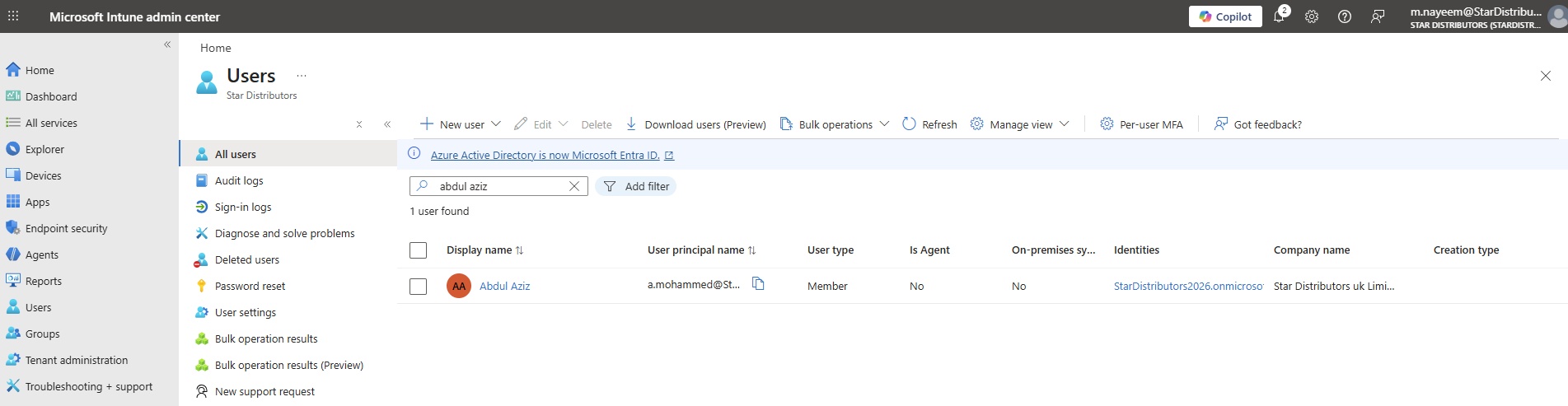1568x406 pixels.
Task: Click the Refresh icon in toolbar
Action: [909, 124]
